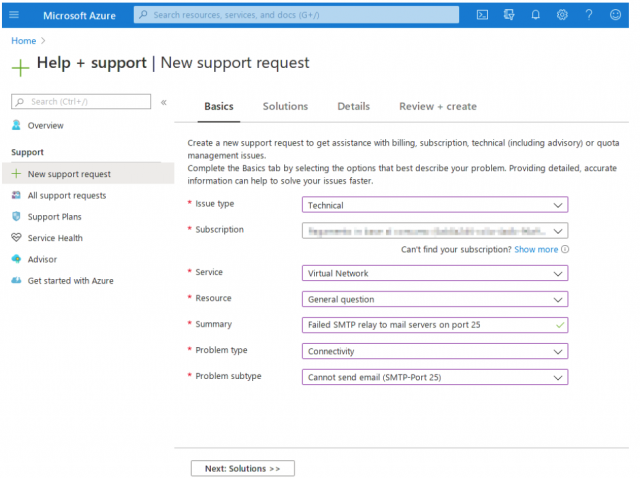The width and height of the screenshot is (640, 479).
Task: Open the Directory + subscription filter icon
Action: coord(509,15)
